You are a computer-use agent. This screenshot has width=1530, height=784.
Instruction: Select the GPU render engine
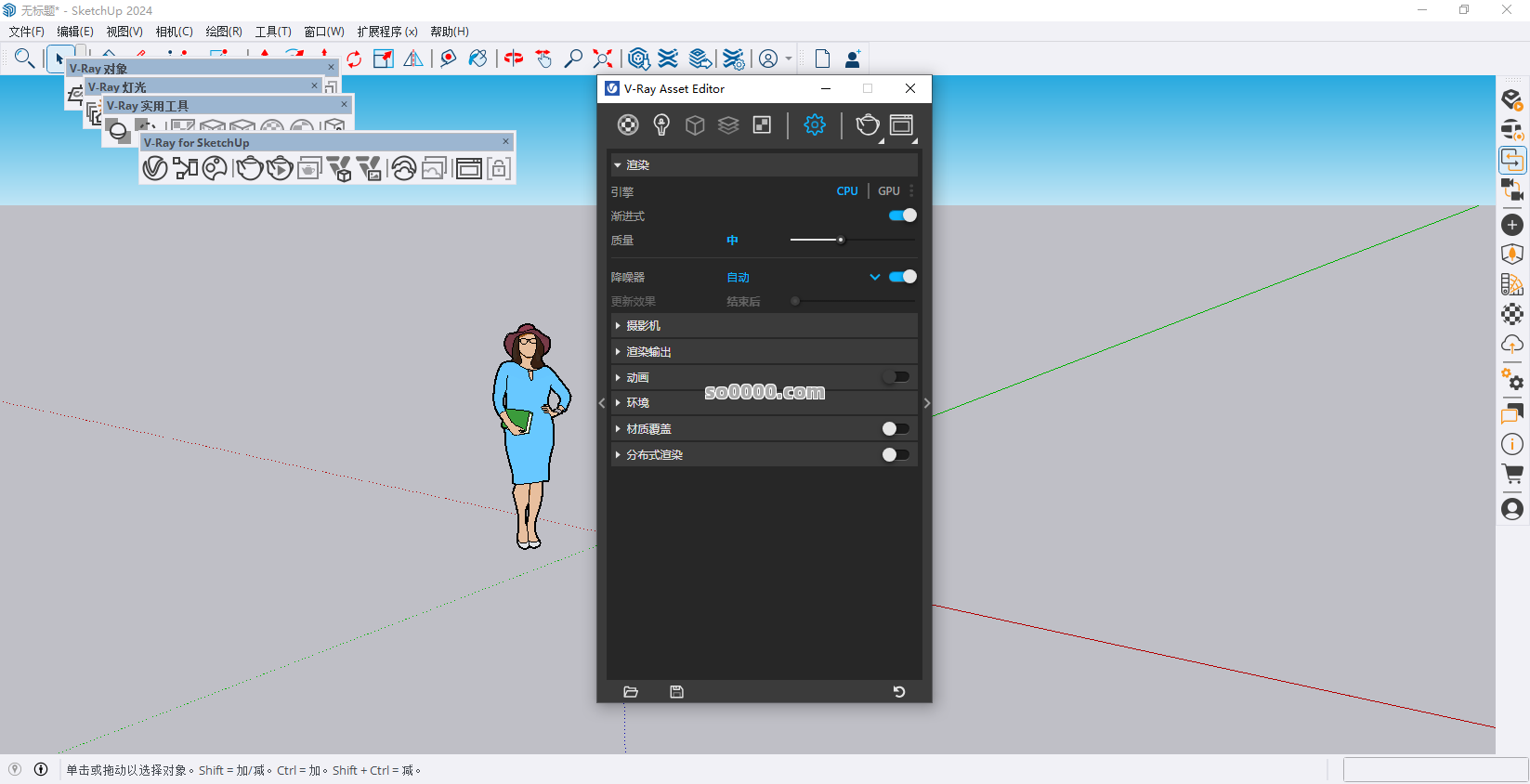pos(889,191)
